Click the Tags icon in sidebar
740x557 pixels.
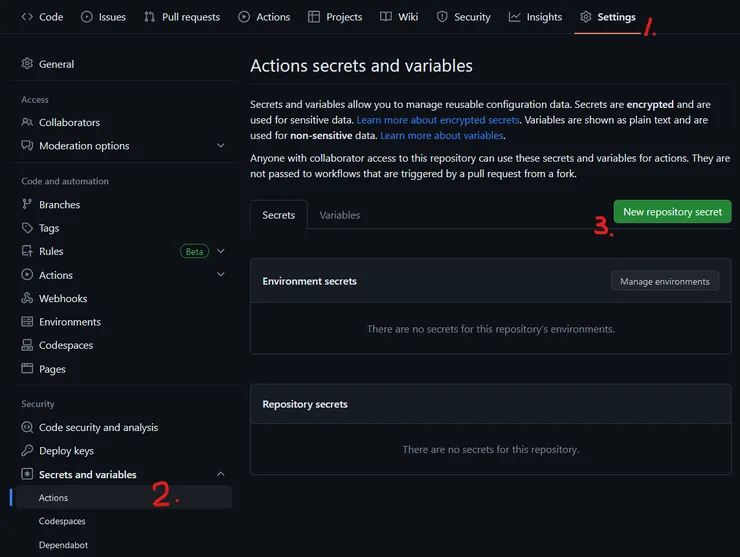pyautogui.click(x=28, y=228)
